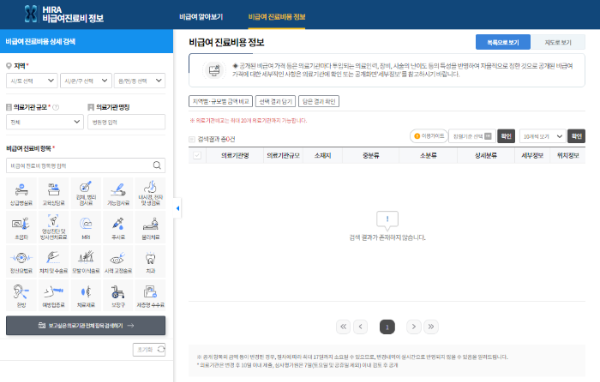Select the 주사료 syringe category icon
Viewport: 600px width, 382px height.
click(118, 227)
